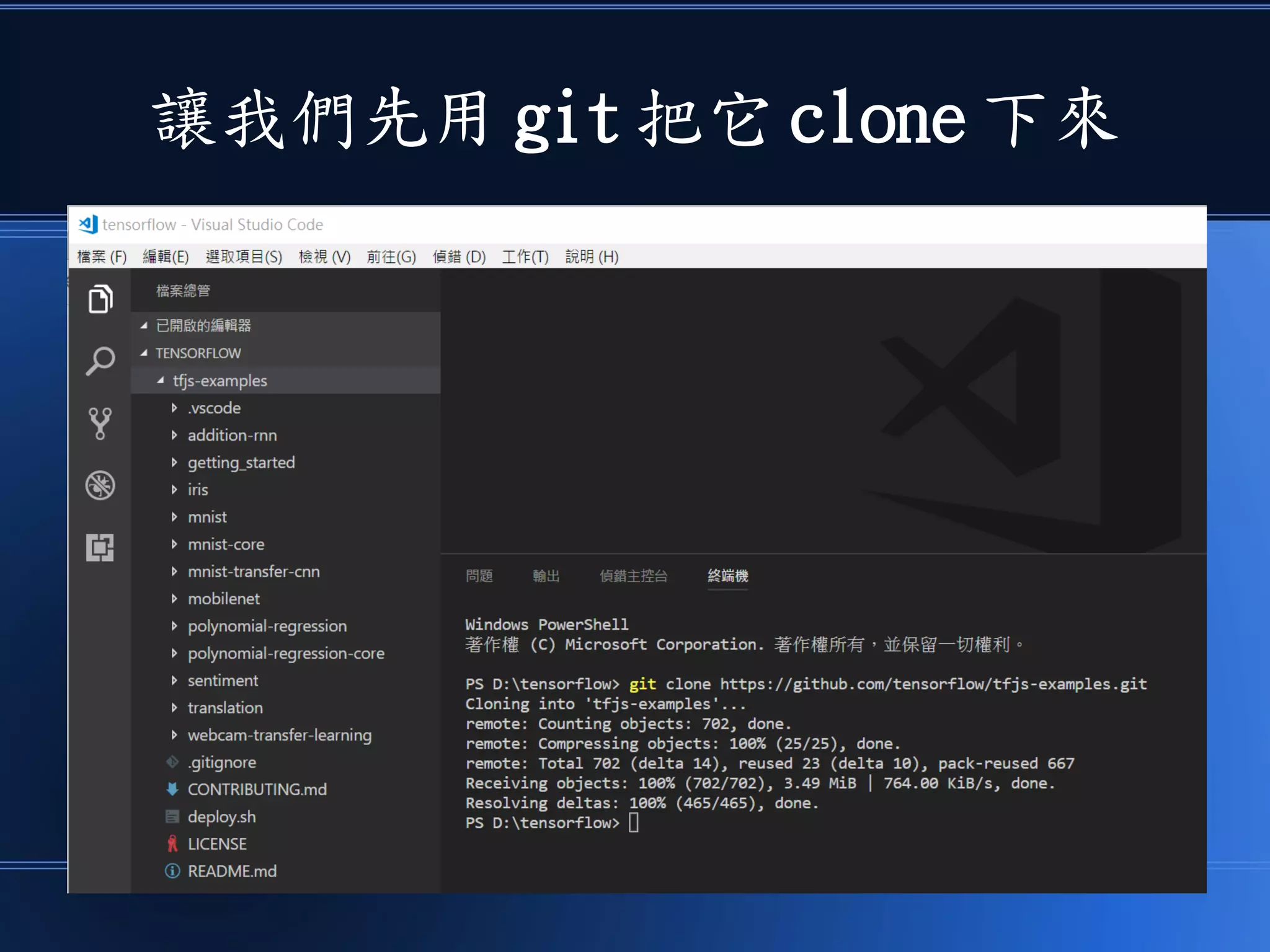The width and height of the screenshot is (1270, 952).
Task: Open the Extensions view icon
Action: point(100,547)
